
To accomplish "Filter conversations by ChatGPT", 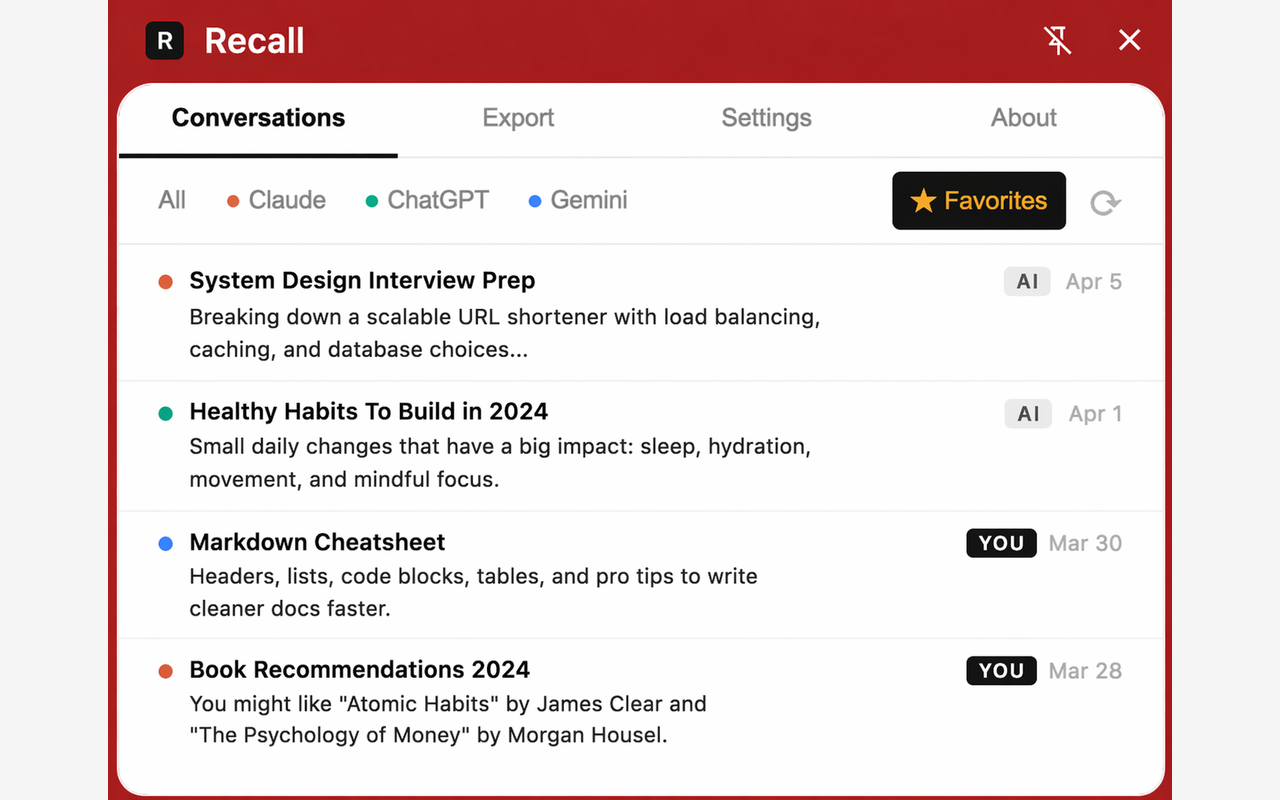I will [427, 200].
